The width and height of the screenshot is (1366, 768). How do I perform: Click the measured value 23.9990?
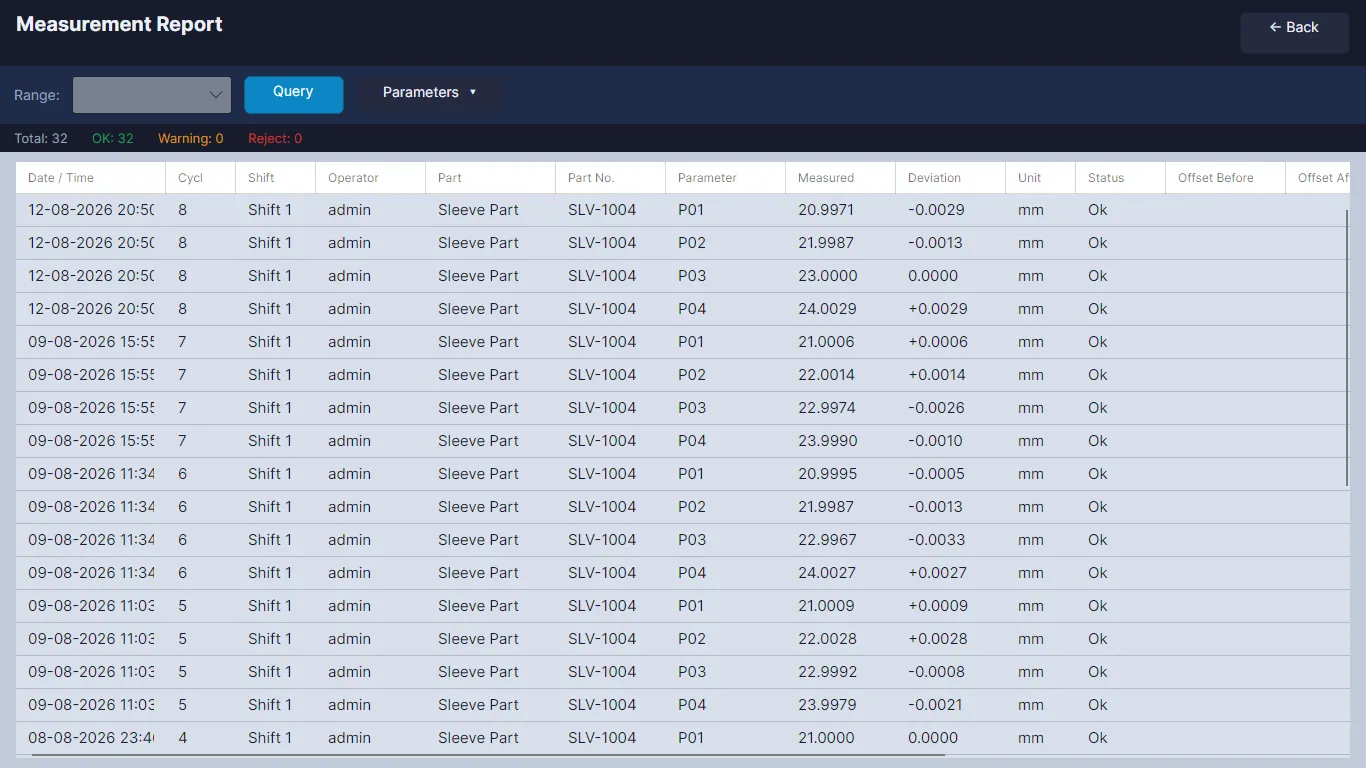point(827,441)
